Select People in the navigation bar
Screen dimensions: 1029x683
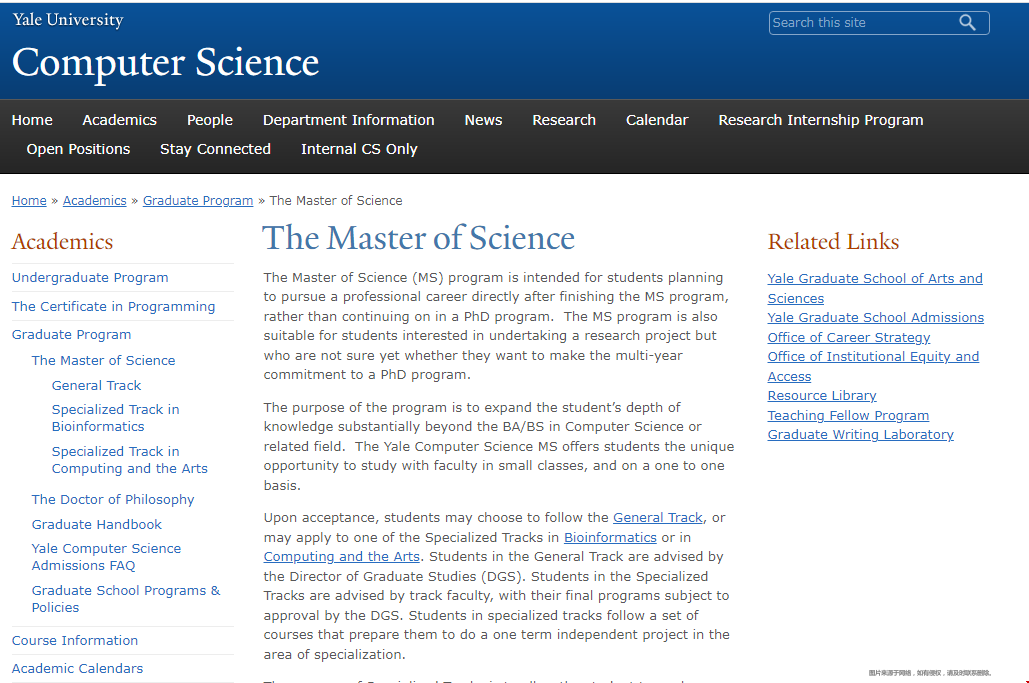210,120
